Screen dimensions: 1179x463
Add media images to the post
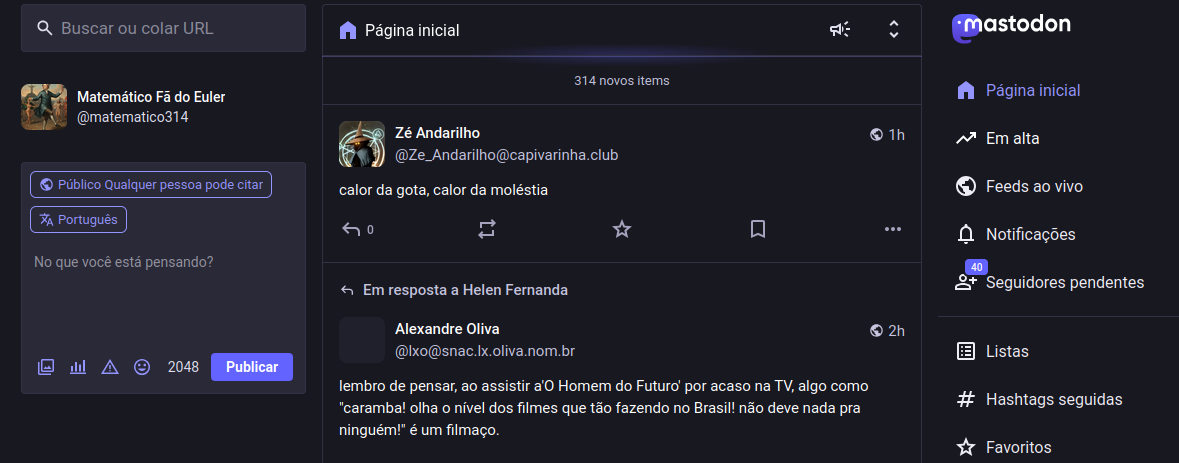(x=46, y=367)
